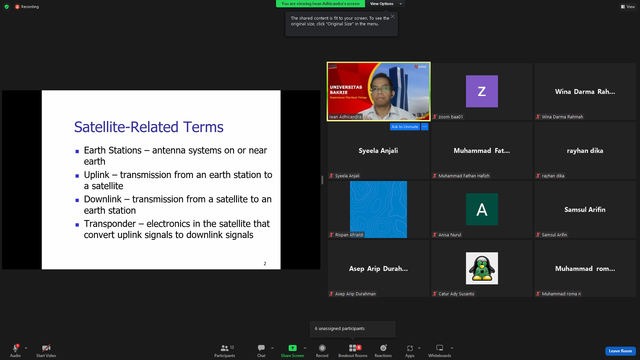The image size is (640, 360).
Task: Close the shared content size notification
Action: 393,16
